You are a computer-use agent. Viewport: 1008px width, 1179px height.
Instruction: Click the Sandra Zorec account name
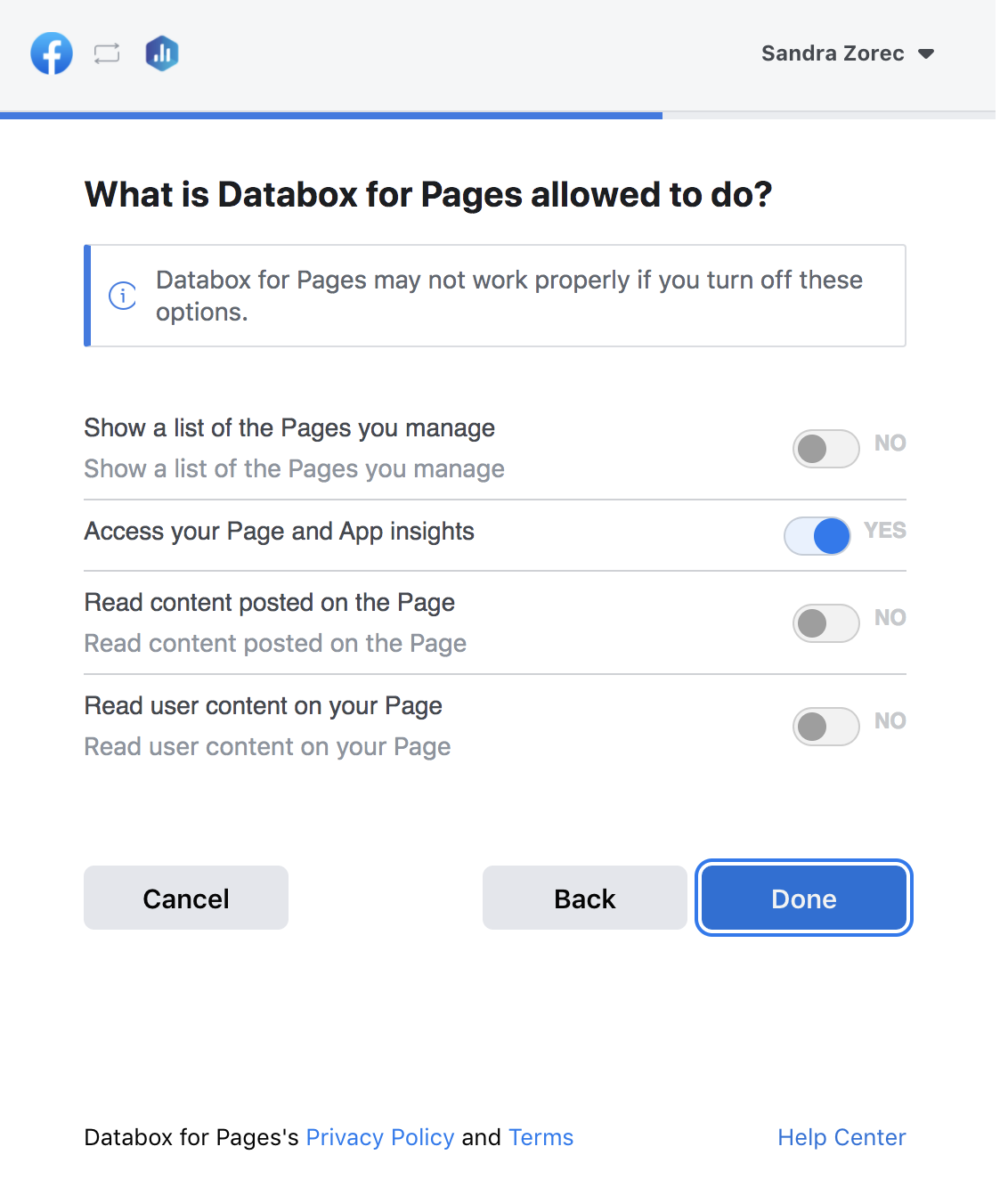click(x=832, y=53)
